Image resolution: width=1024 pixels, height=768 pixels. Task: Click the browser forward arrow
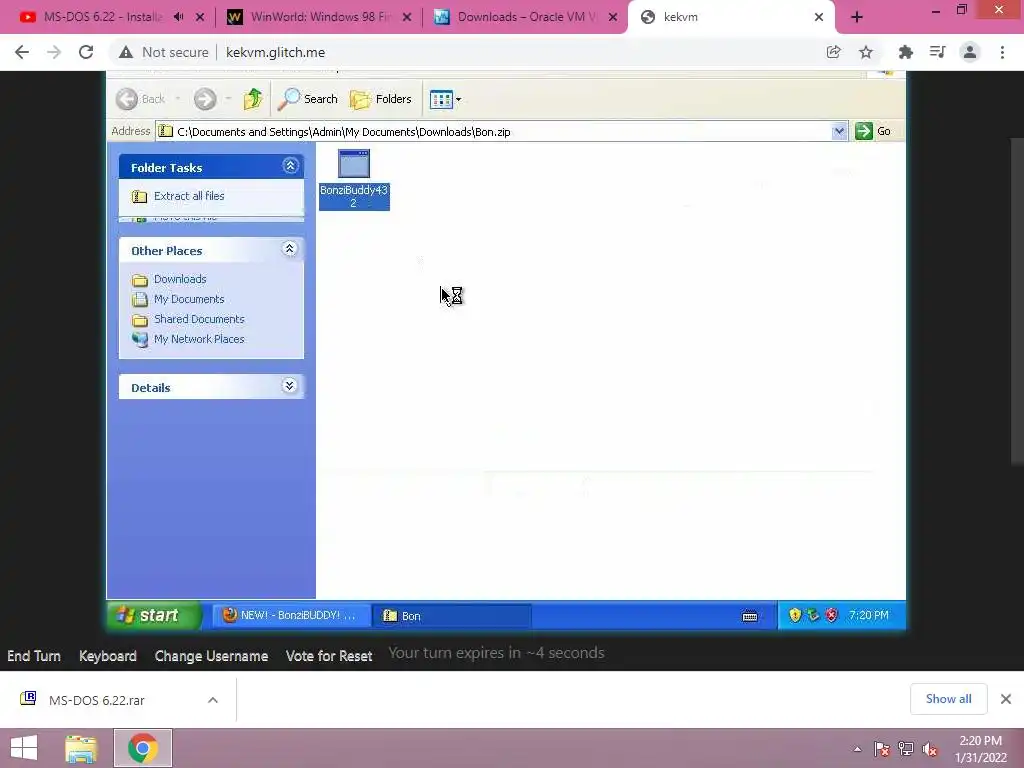(54, 52)
